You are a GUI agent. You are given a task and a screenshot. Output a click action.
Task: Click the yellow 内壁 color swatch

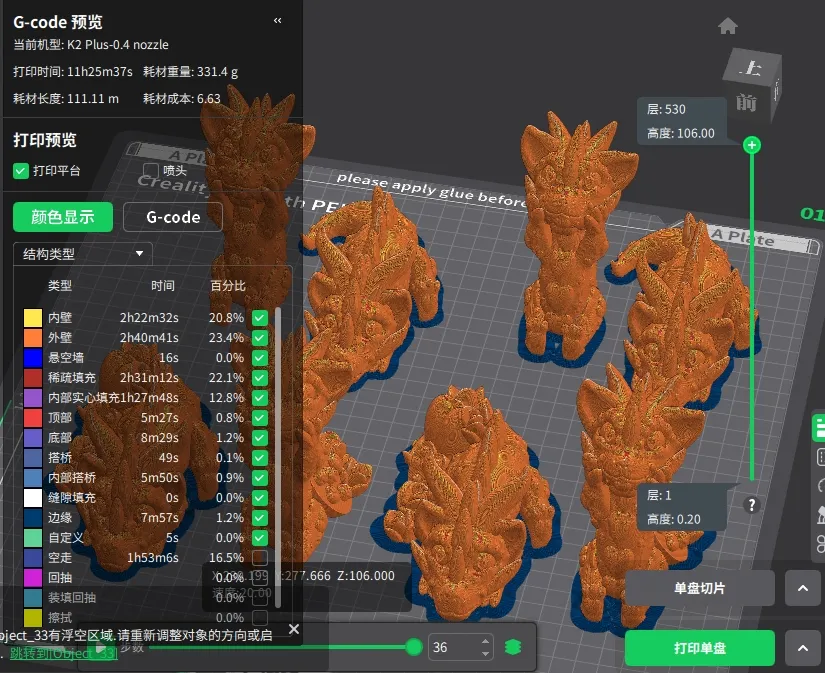[33, 318]
